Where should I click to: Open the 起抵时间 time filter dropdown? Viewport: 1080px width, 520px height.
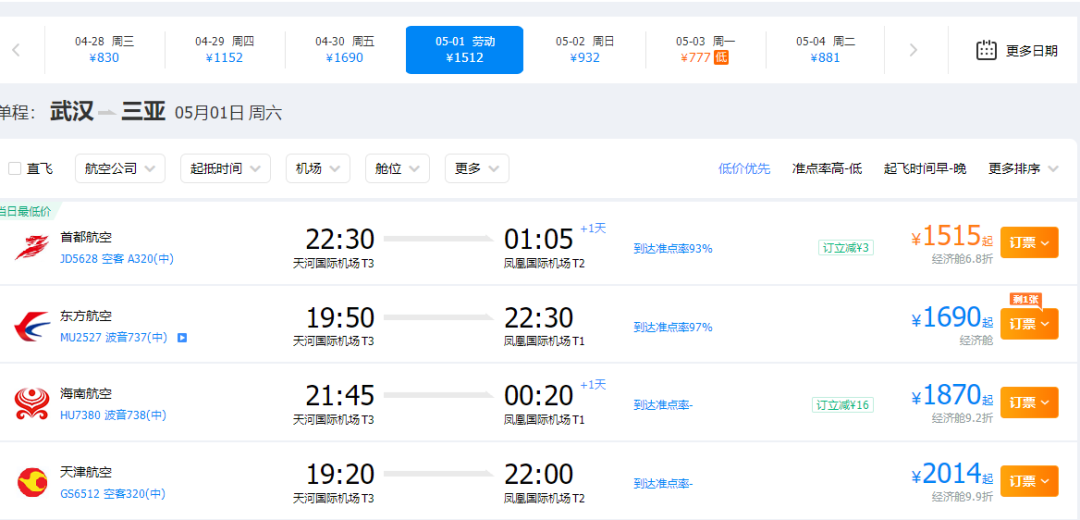click(x=225, y=169)
